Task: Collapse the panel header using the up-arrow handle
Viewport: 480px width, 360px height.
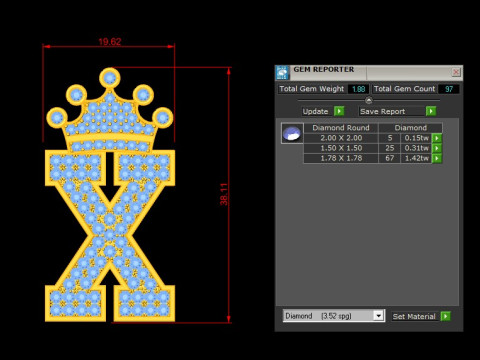Action: [x=369, y=100]
